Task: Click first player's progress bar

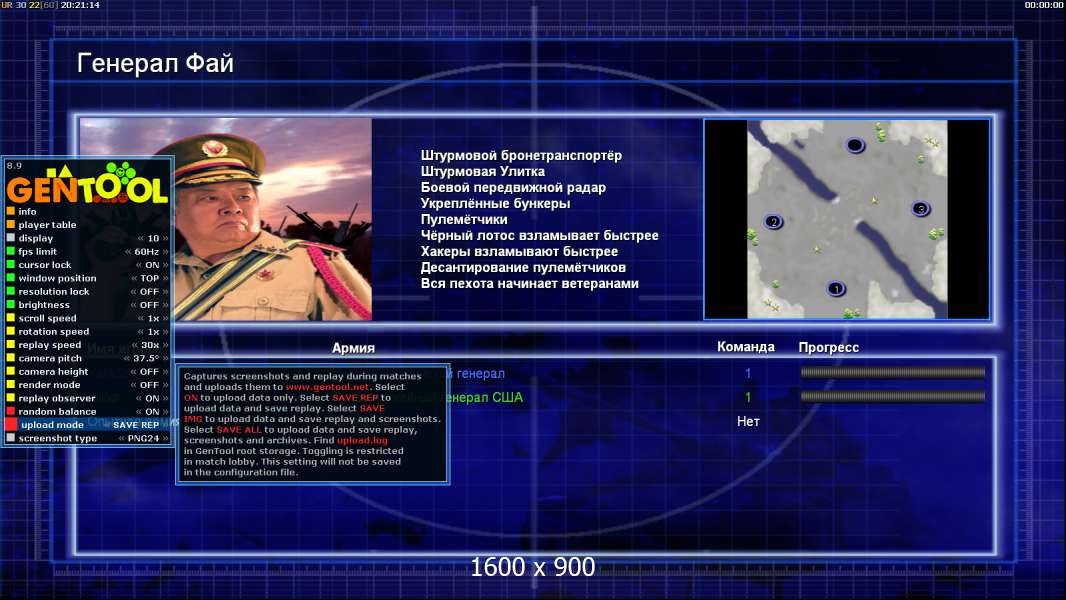Action: click(x=893, y=372)
